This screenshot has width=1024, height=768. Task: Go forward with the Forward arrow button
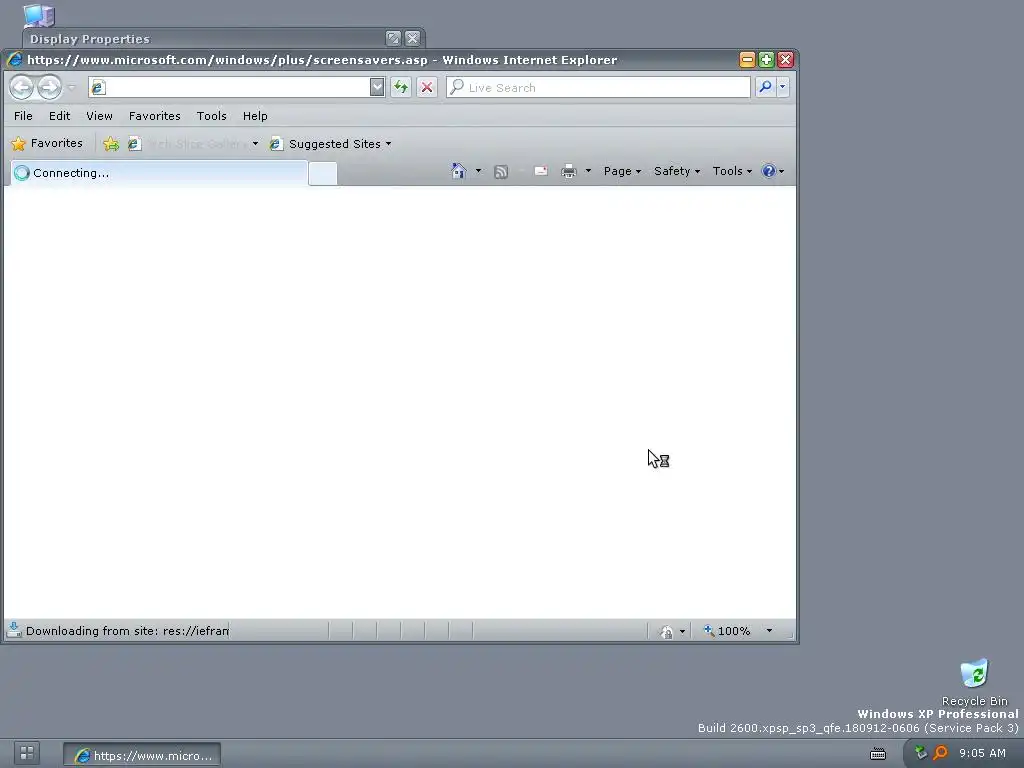click(x=49, y=87)
